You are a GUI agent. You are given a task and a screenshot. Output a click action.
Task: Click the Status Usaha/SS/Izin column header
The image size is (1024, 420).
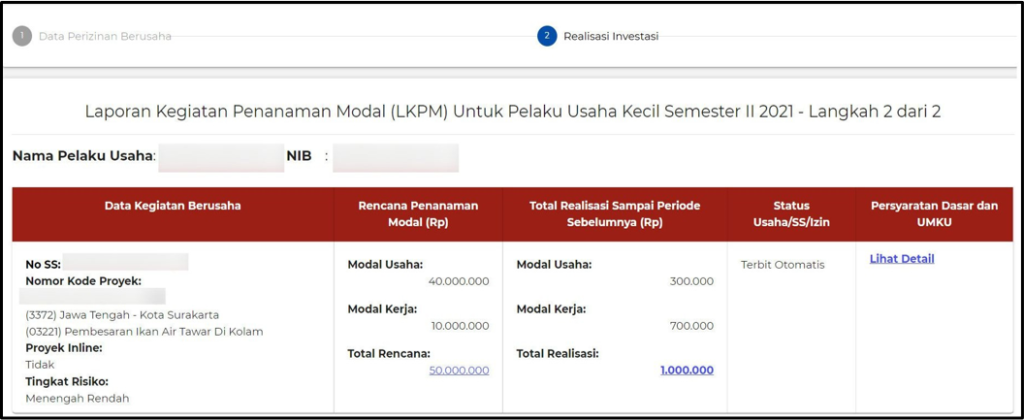(x=791, y=214)
